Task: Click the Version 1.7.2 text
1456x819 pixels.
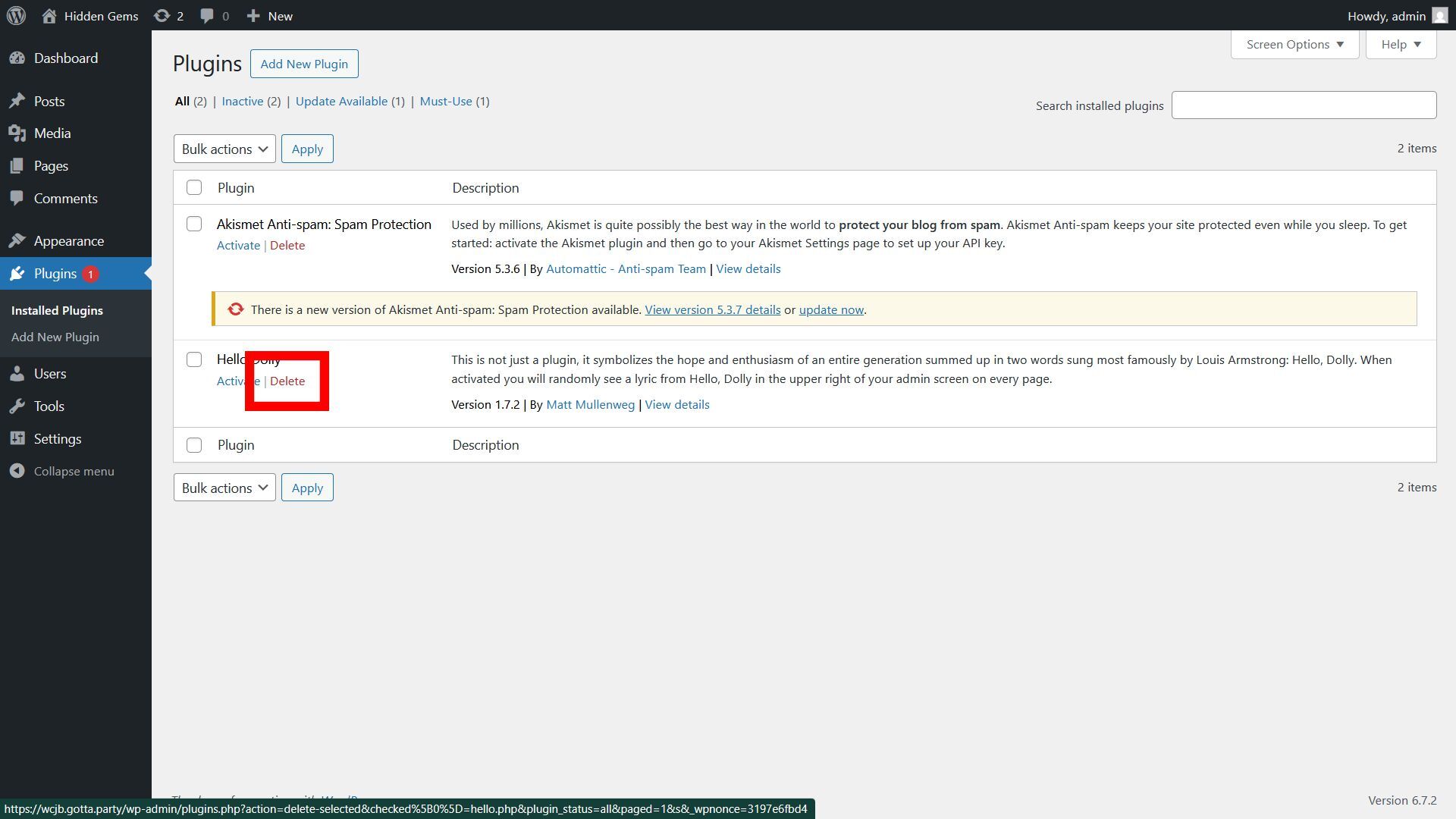Action: point(485,404)
